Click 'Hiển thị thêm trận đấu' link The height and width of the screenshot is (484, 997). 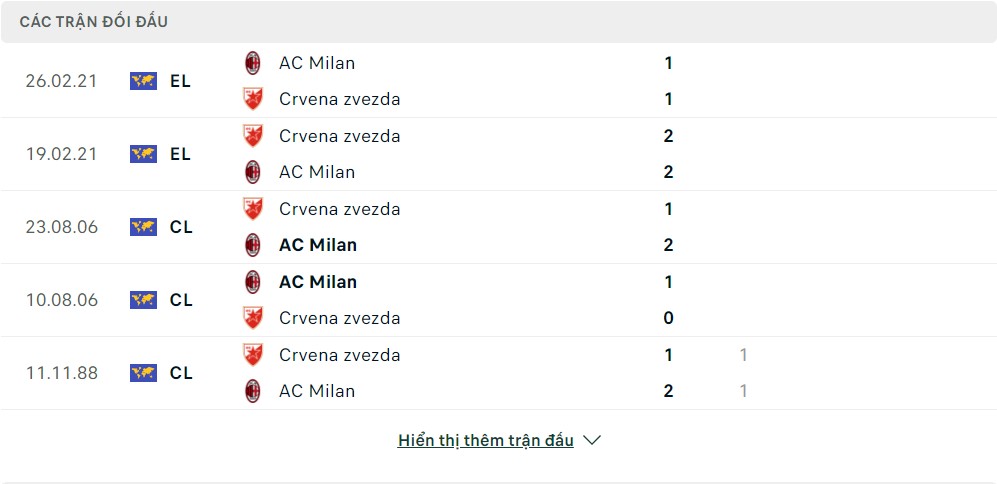click(485, 440)
